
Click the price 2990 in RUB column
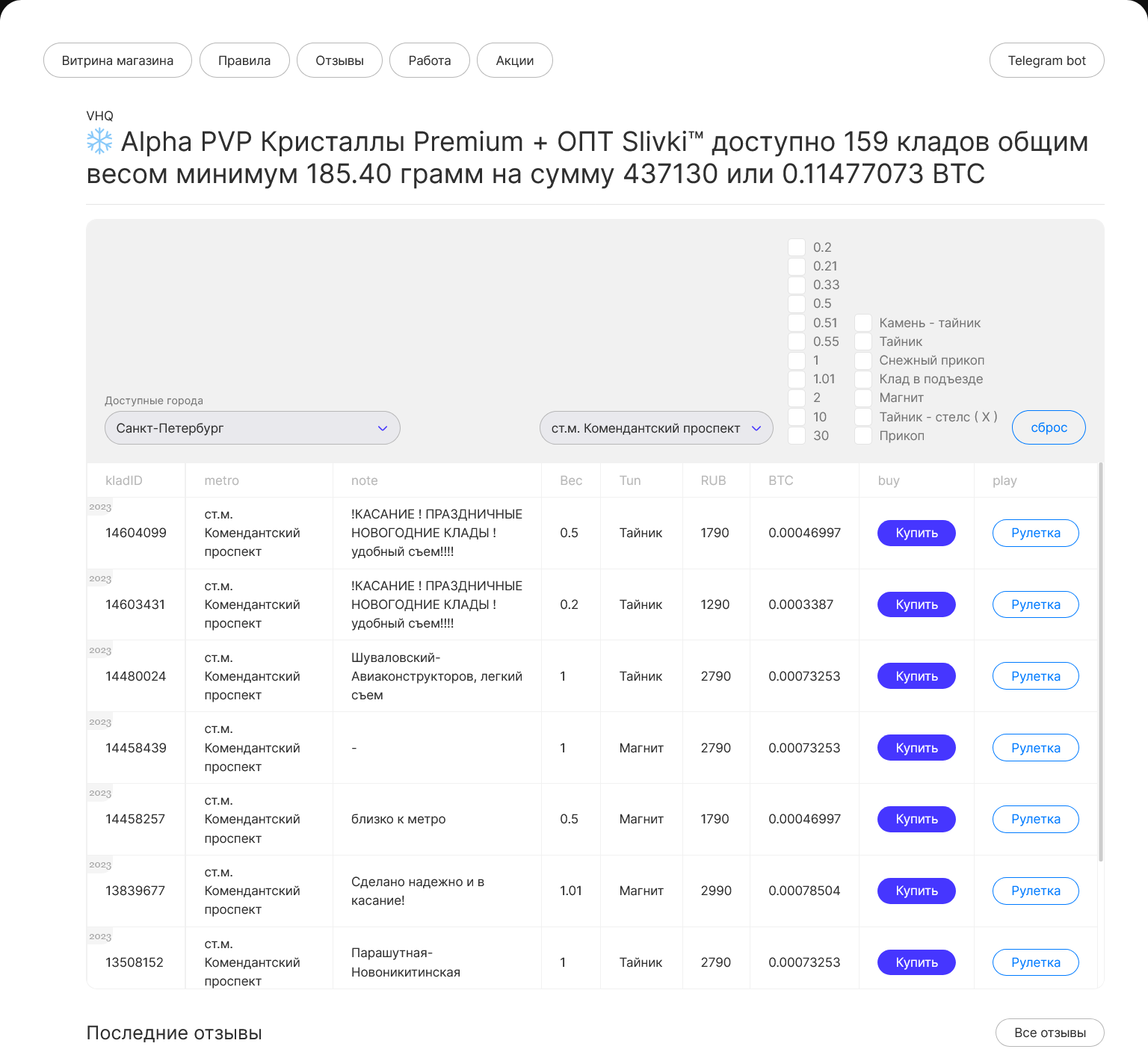point(716,891)
